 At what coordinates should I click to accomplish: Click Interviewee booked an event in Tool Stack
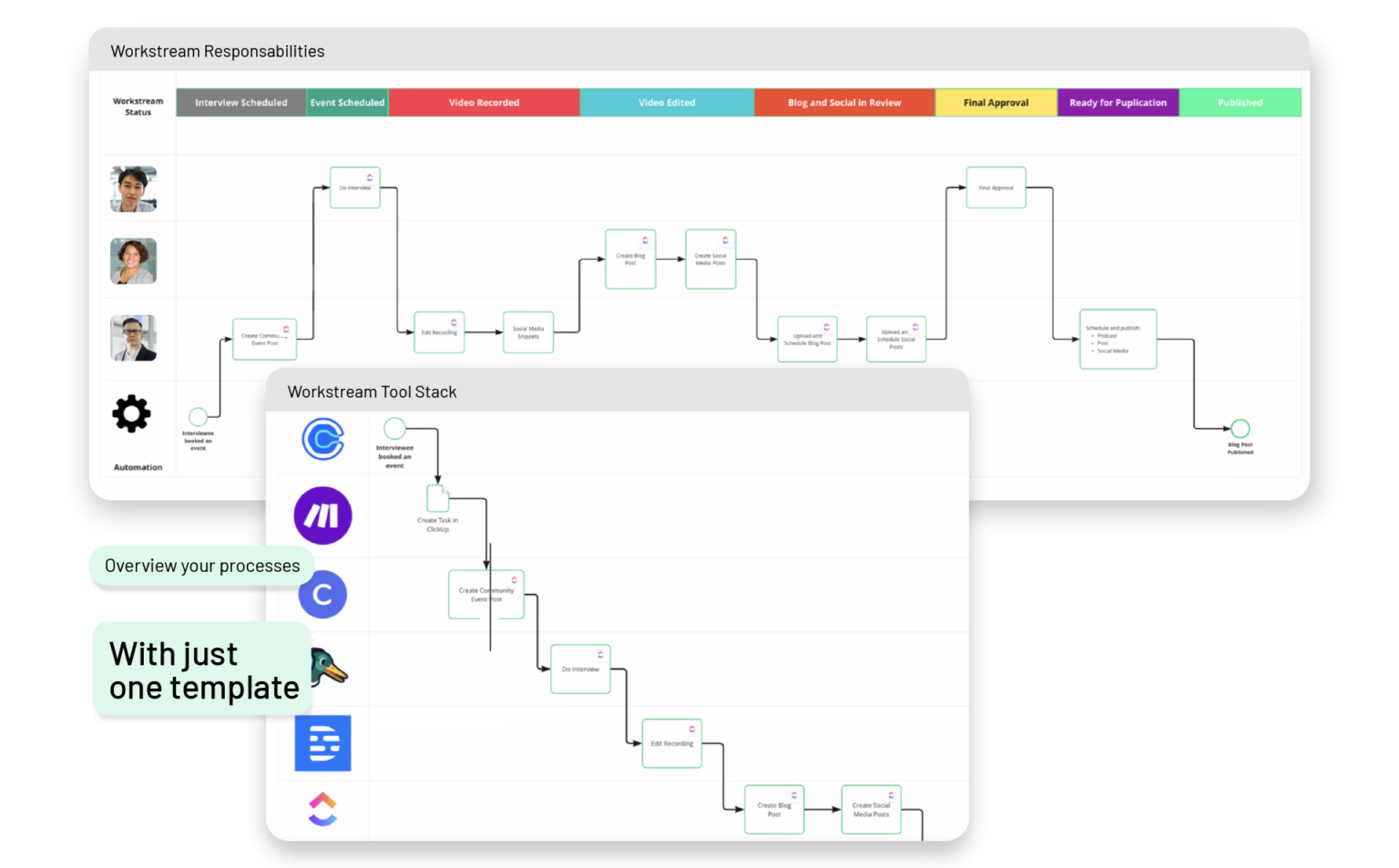tap(394, 456)
